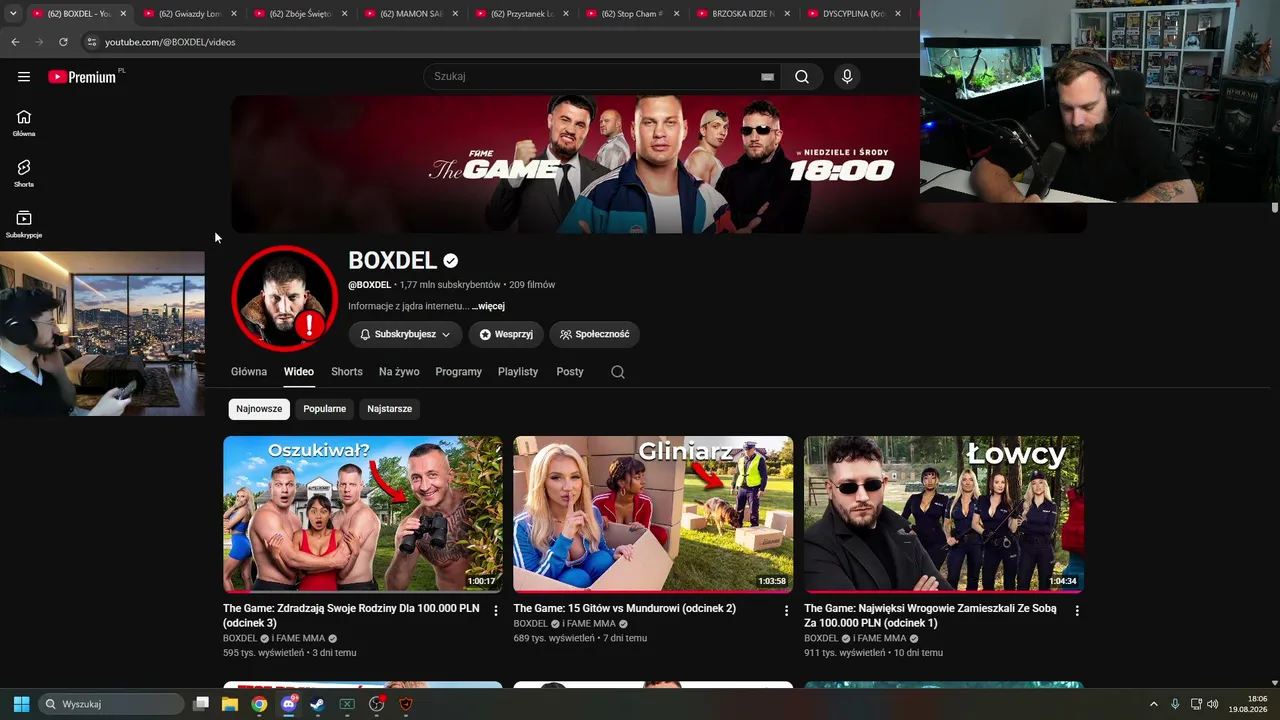Switch to the MAMON browser tab
The width and height of the screenshot is (1280, 720).
click(411, 14)
